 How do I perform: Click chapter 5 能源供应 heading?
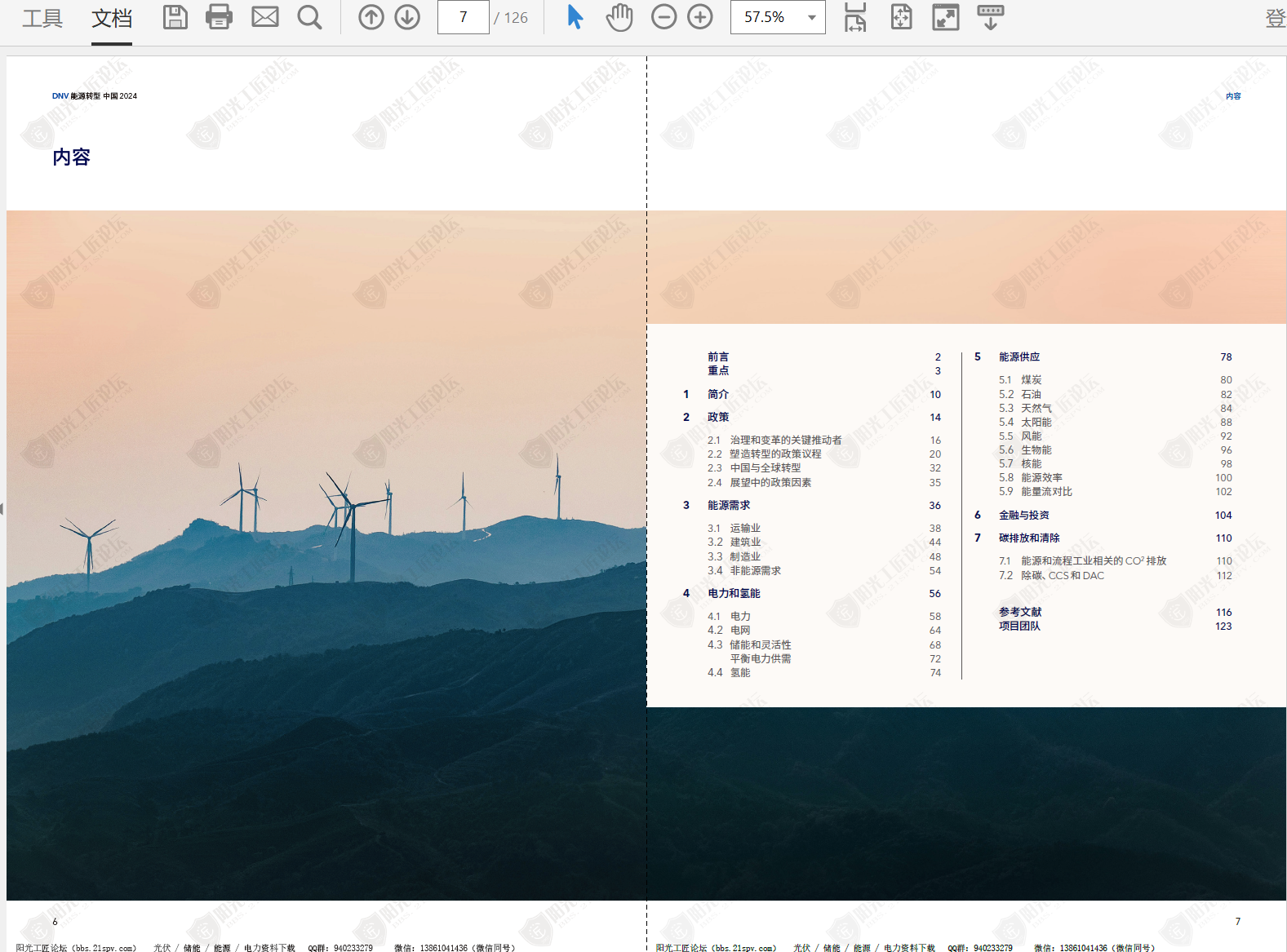pos(1019,356)
